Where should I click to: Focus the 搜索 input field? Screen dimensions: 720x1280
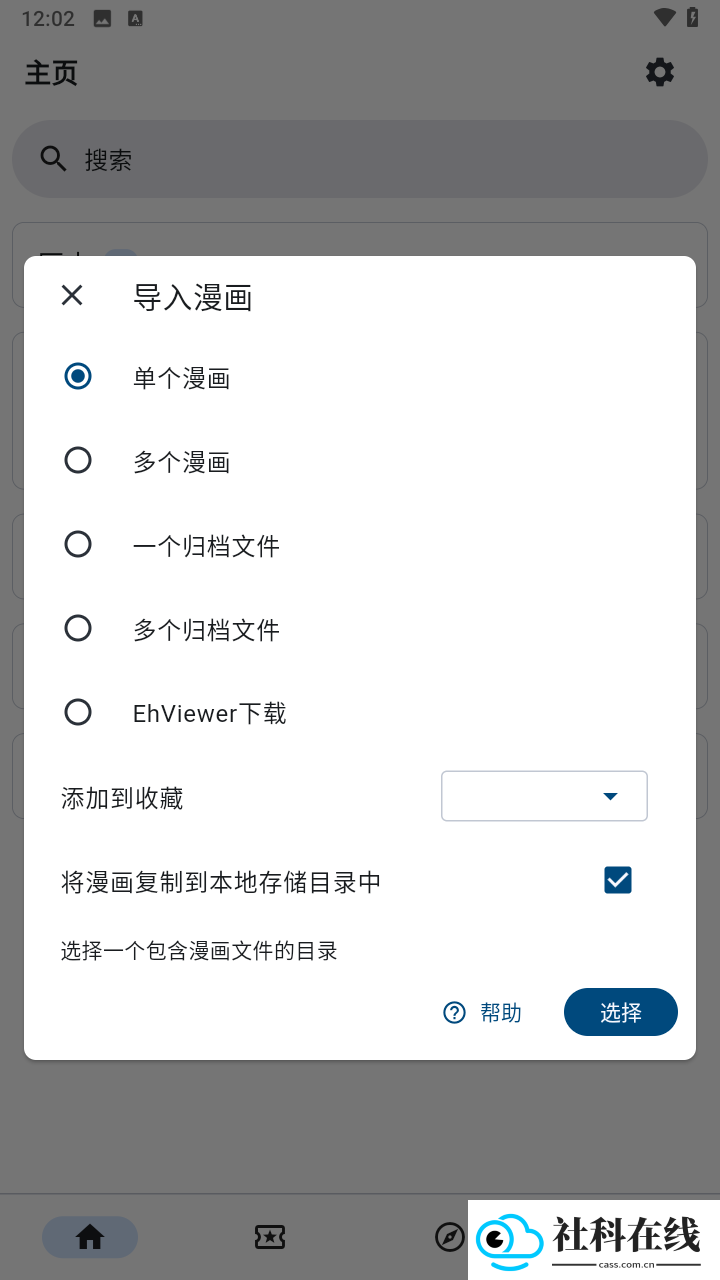(360, 159)
